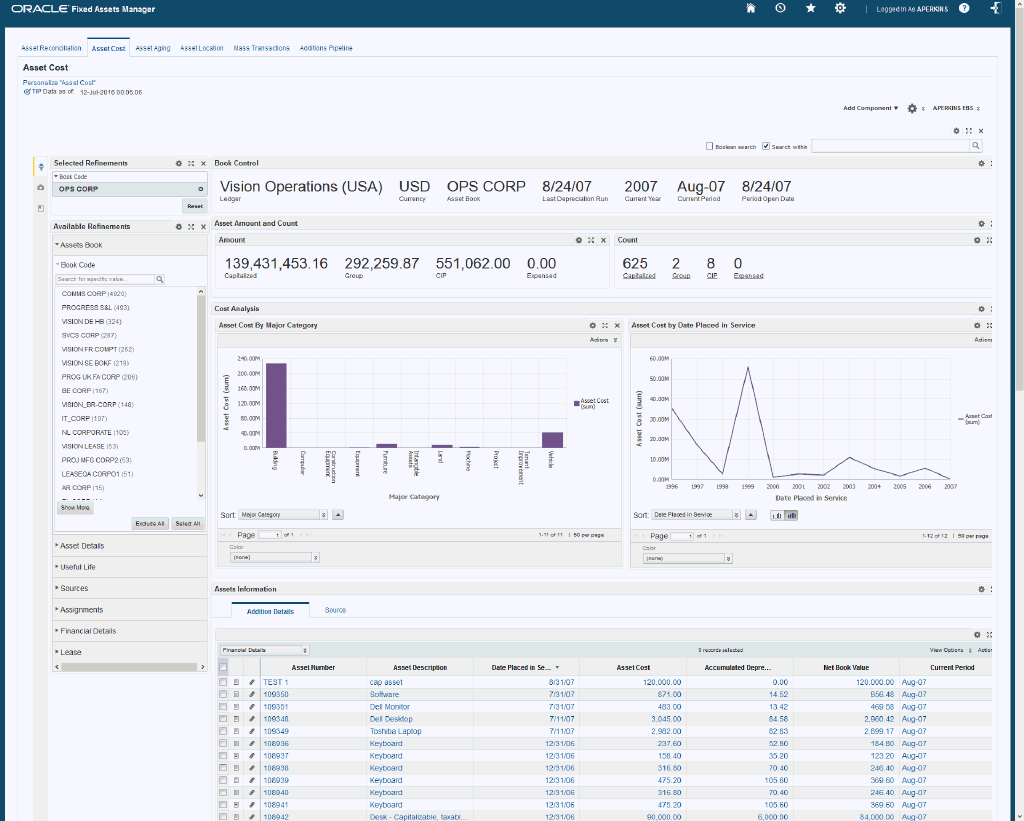Open Color dropdown under category chart
Viewport: 1024px width, 821px height.
274,558
